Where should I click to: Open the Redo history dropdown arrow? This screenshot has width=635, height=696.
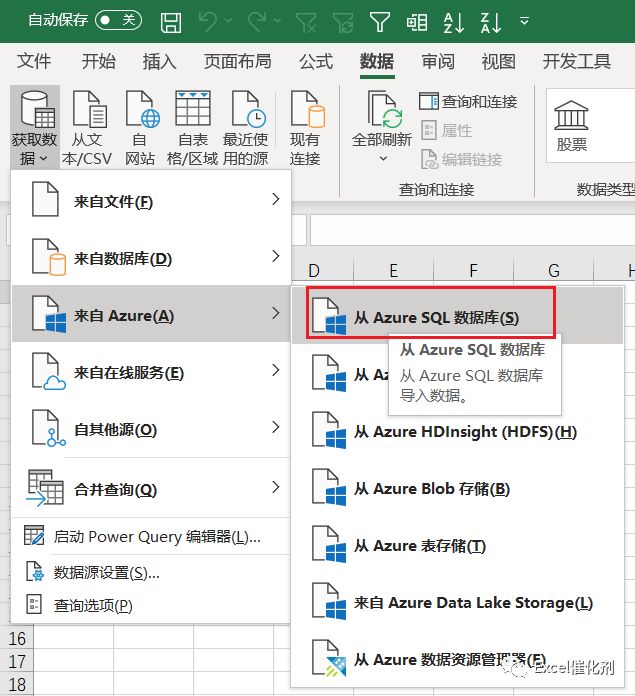coord(278,21)
